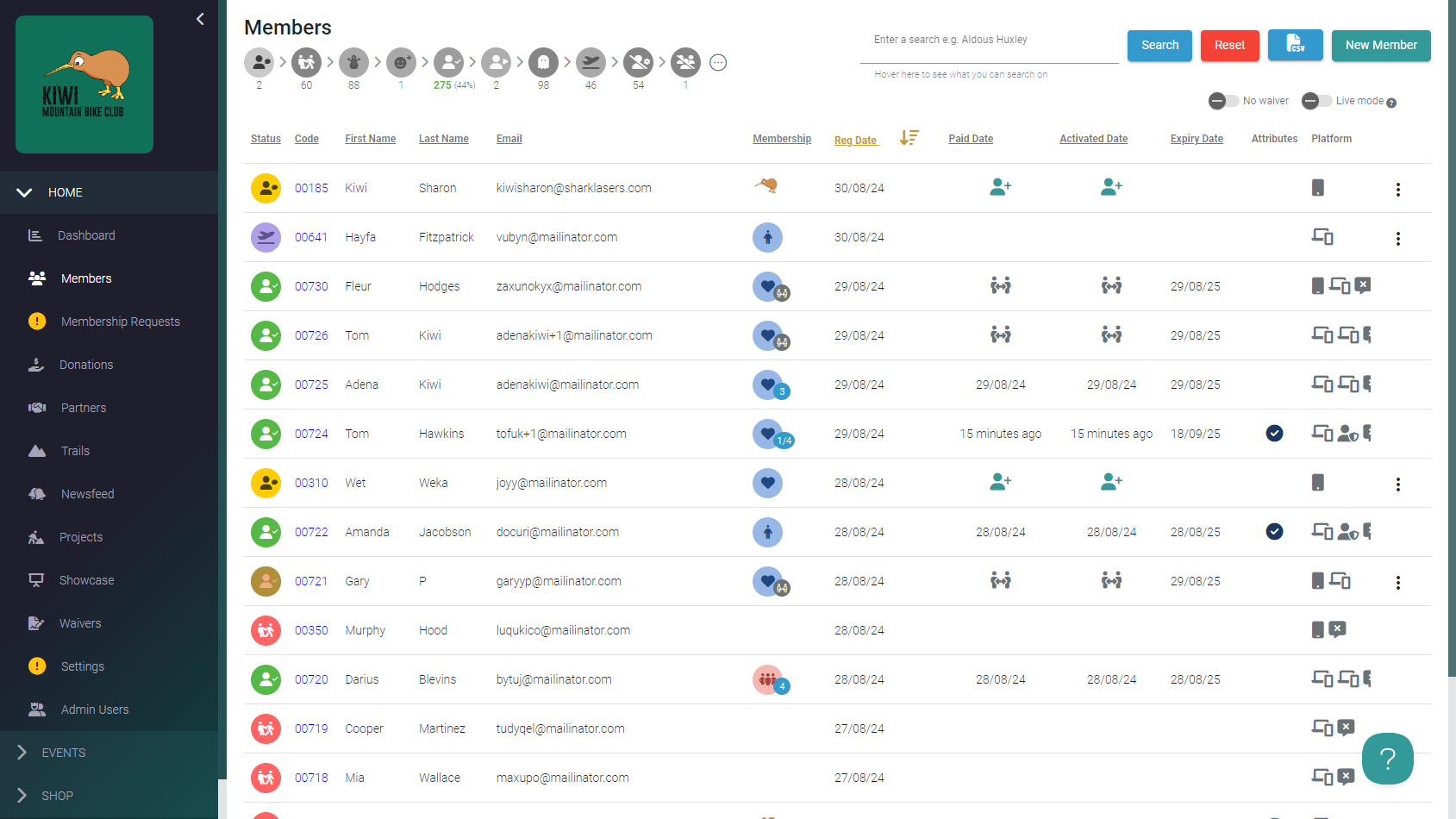
Task: Click the Kiwi Mountain Bike Club logo
Action: point(84,84)
